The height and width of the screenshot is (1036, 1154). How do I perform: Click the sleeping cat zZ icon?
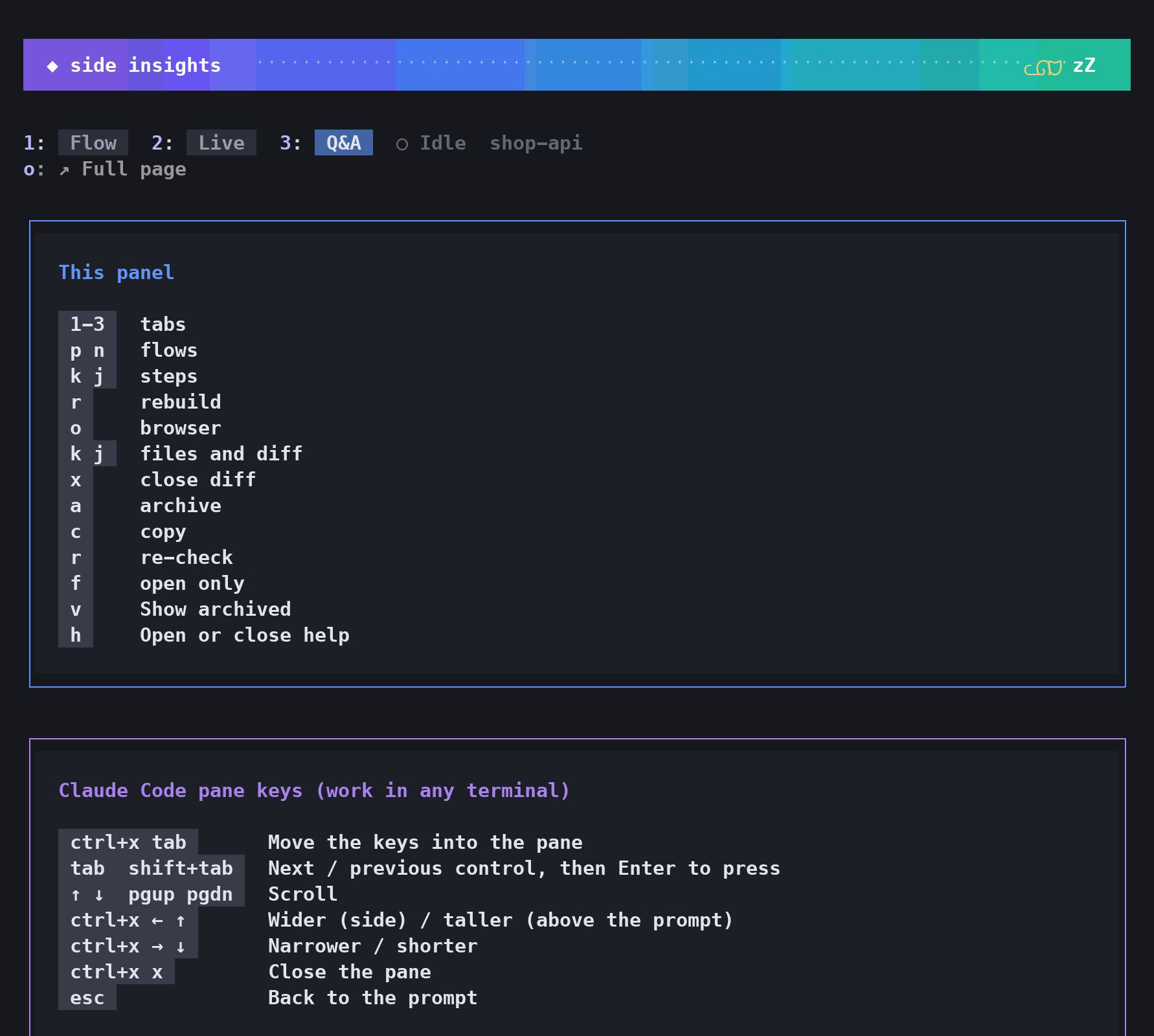click(x=1059, y=65)
